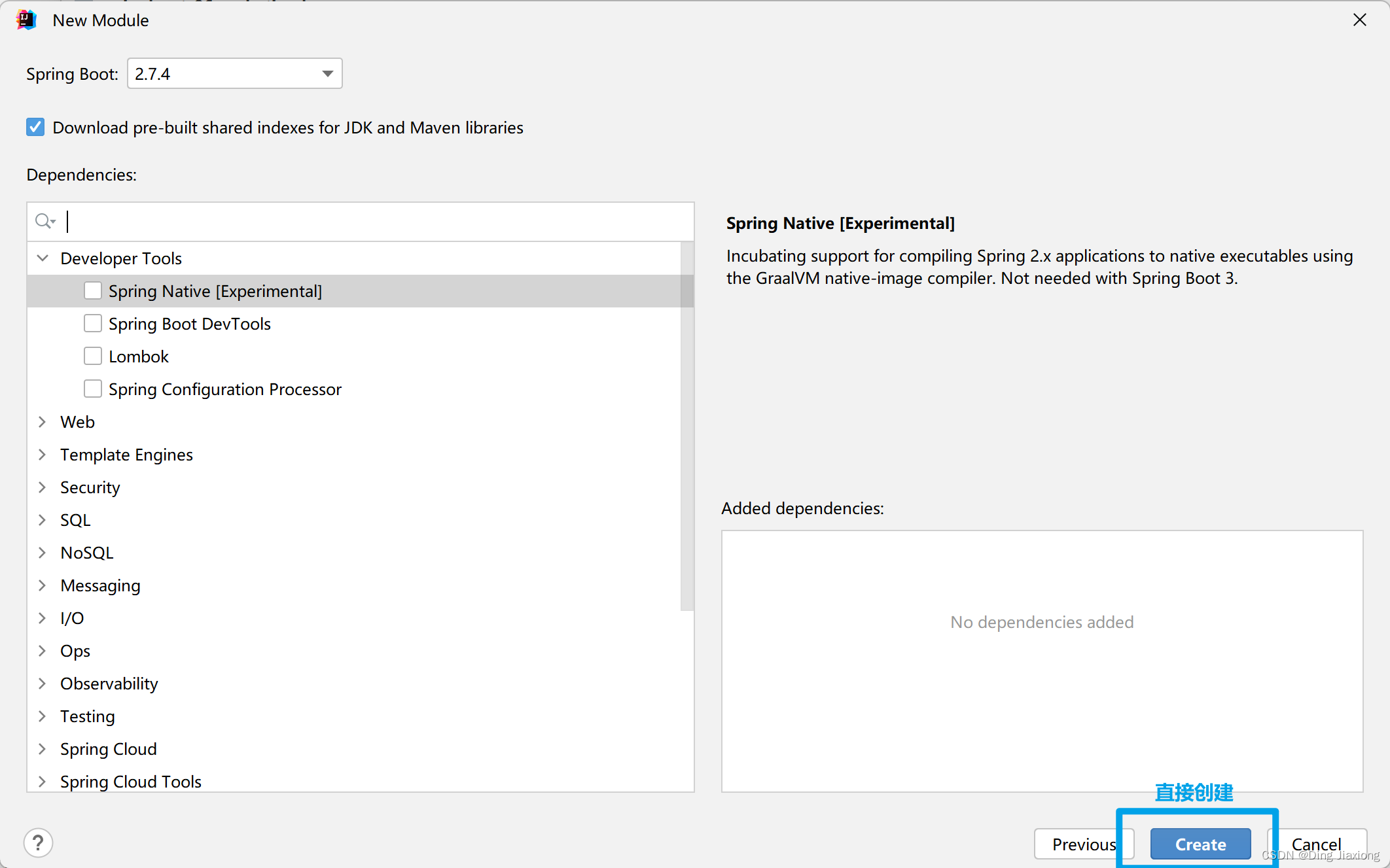Select the Web category label
Image resolution: width=1390 pixels, height=868 pixels.
tap(77, 422)
